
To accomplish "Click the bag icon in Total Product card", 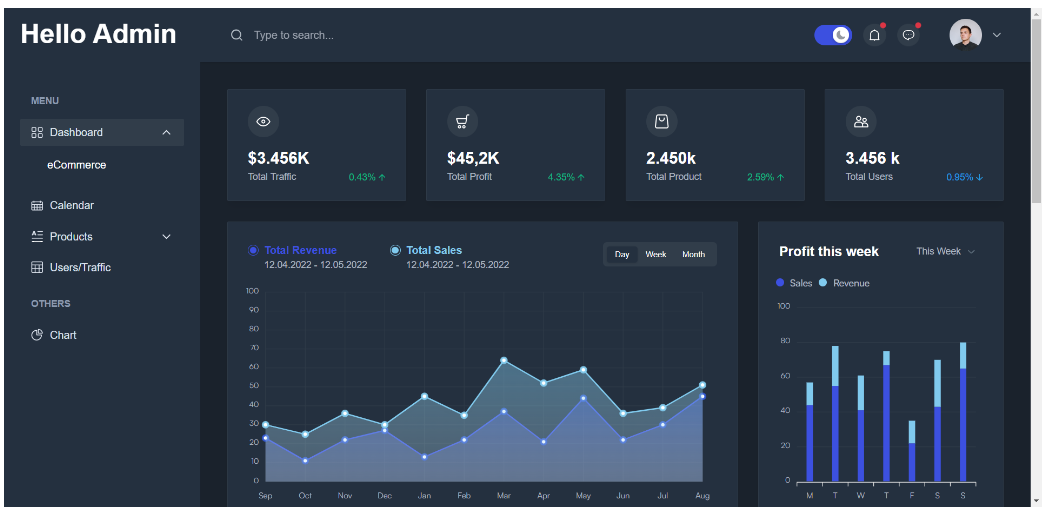I will point(662,122).
